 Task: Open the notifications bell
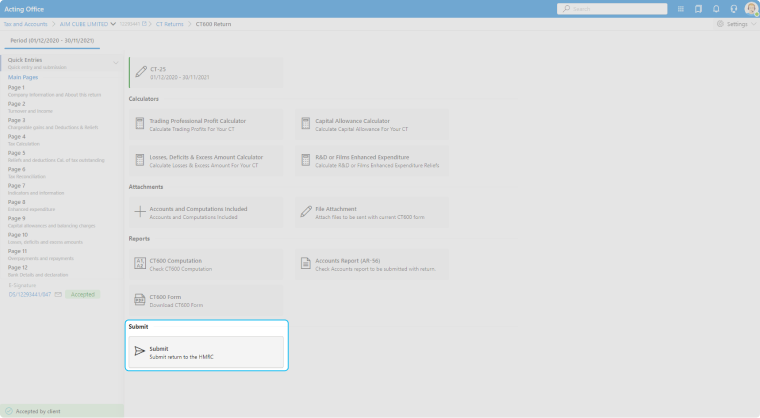pos(715,9)
